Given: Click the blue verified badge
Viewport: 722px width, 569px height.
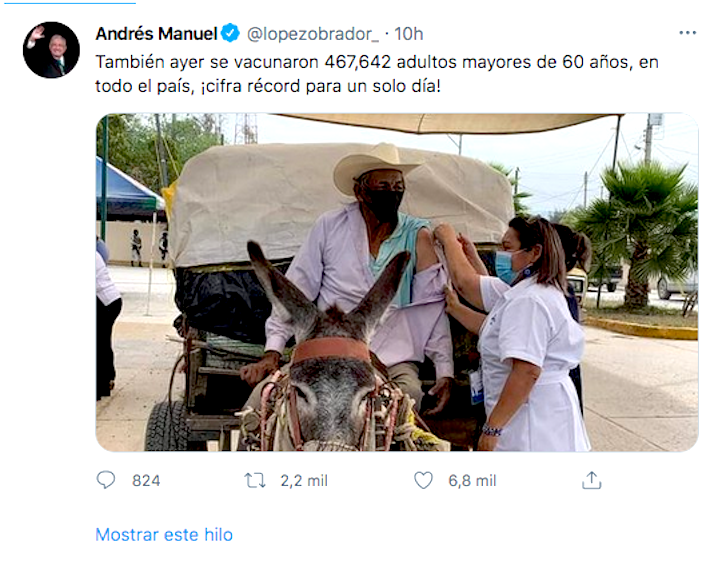Looking at the screenshot, I should click(x=230, y=34).
